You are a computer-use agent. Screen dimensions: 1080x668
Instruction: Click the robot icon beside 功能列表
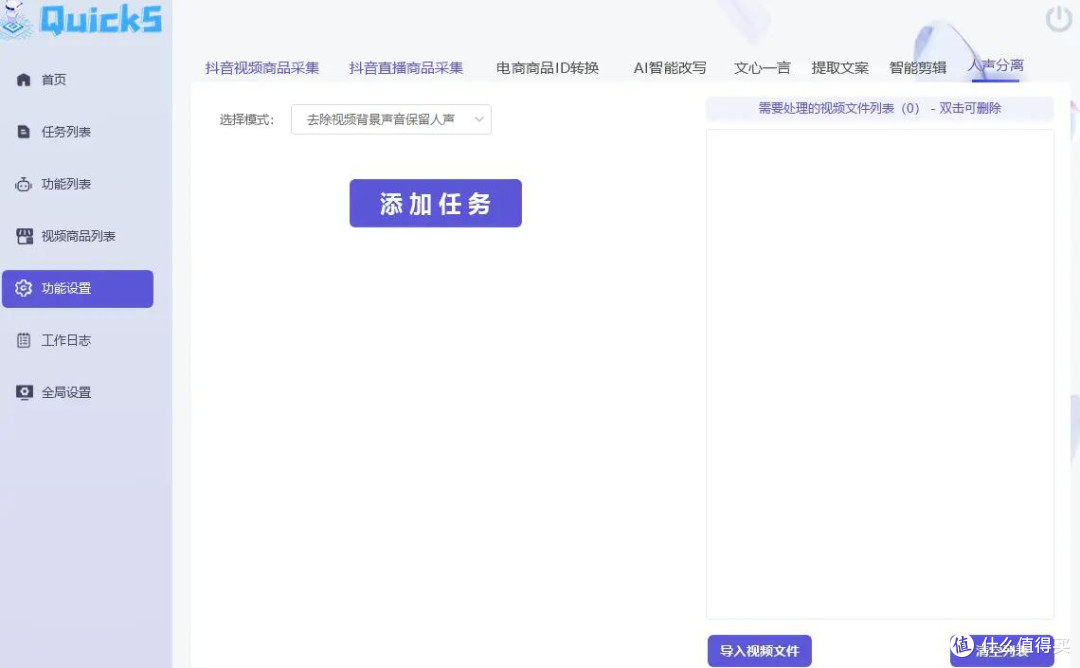pyautogui.click(x=23, y=184)
